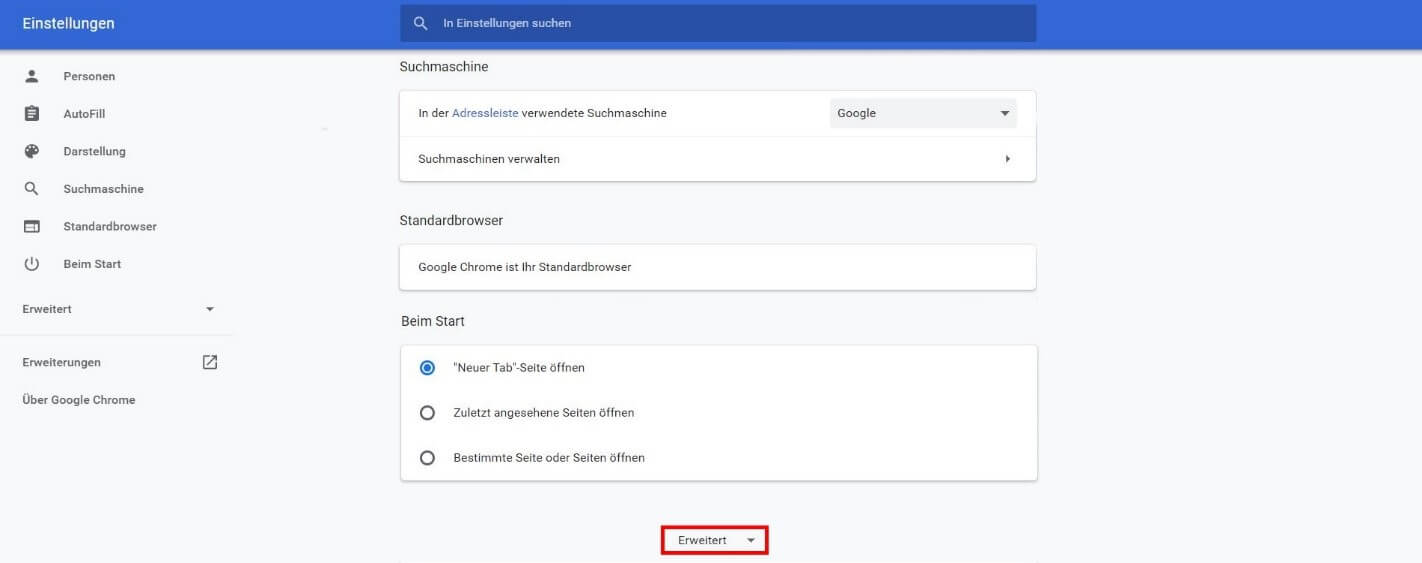1422x563 pixels.
Task: Click the AutoFill clipboard icon
Action: coord(32,114)
